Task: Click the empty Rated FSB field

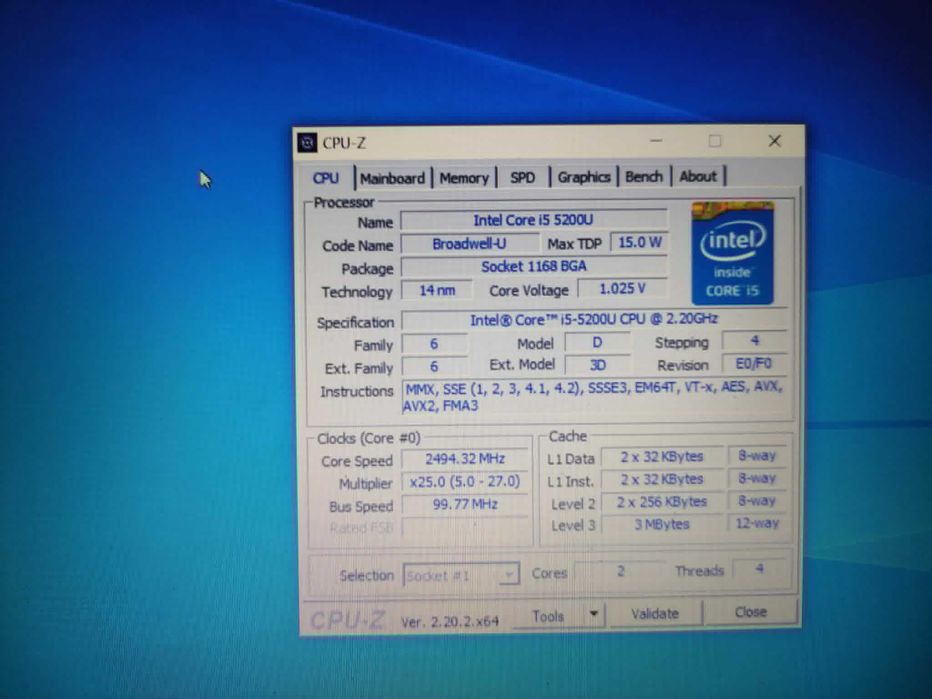Action: tap(465, 527)
